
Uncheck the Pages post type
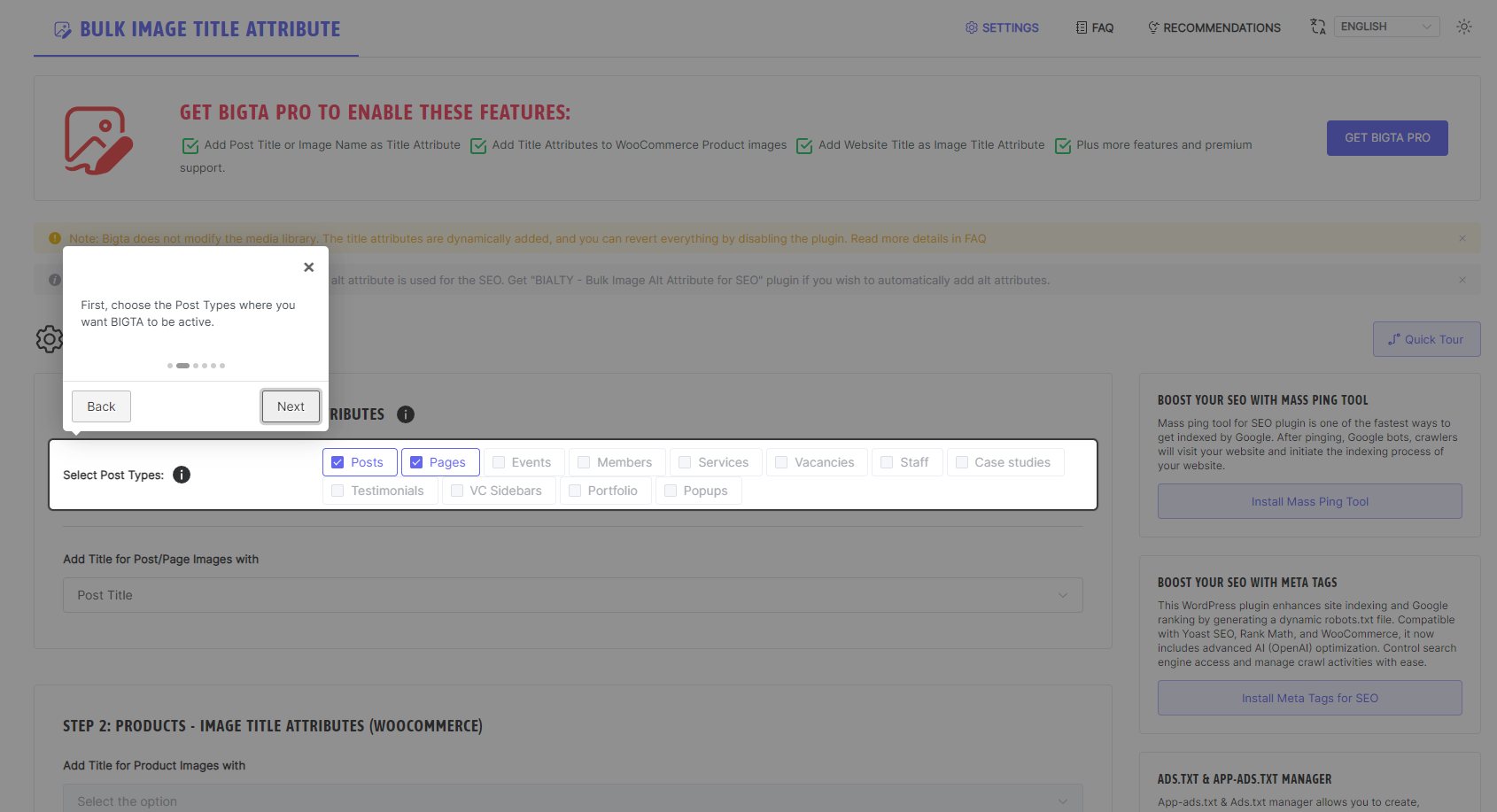(x=416, y=462)
